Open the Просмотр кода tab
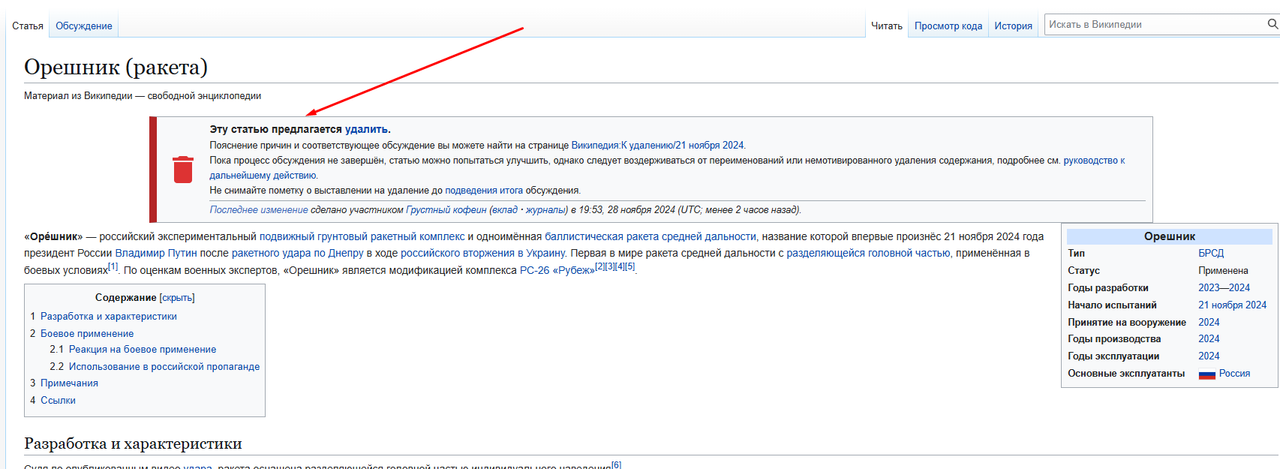Image resolution: width=1280 pixels, height=469 pixels. [x=948, y=26]
